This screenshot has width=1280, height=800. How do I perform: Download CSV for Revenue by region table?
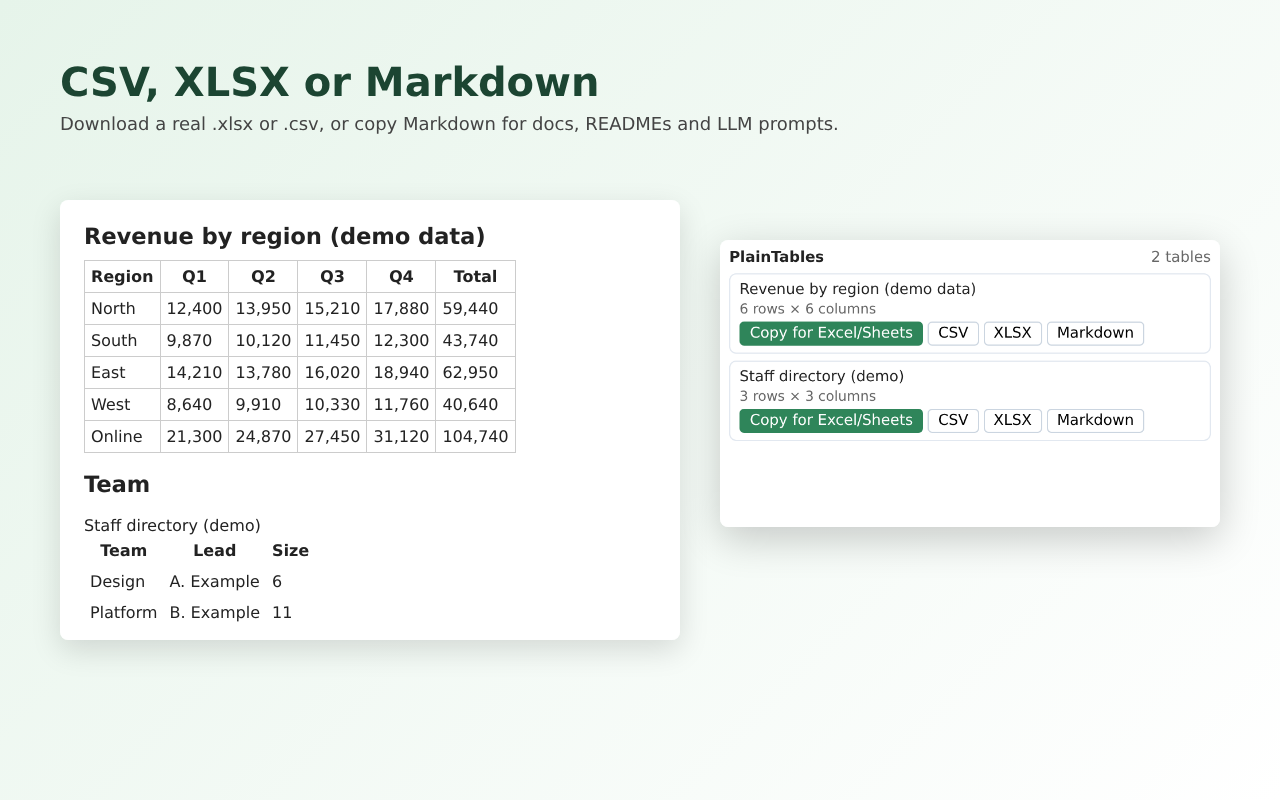[x=953, y=333]
